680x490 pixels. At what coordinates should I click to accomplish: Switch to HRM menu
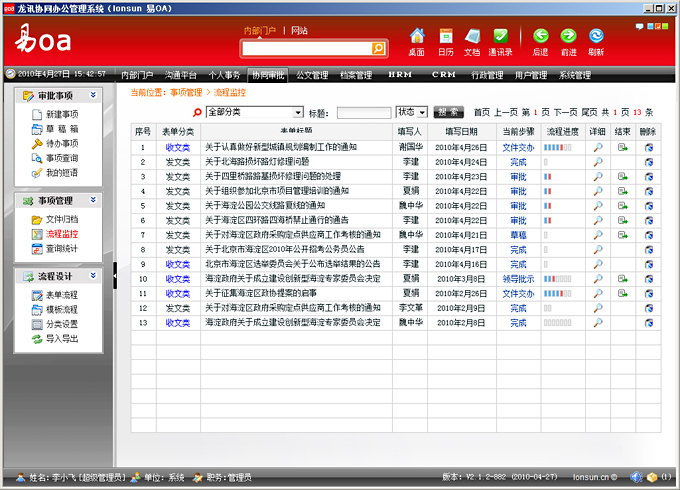(400, 75)
